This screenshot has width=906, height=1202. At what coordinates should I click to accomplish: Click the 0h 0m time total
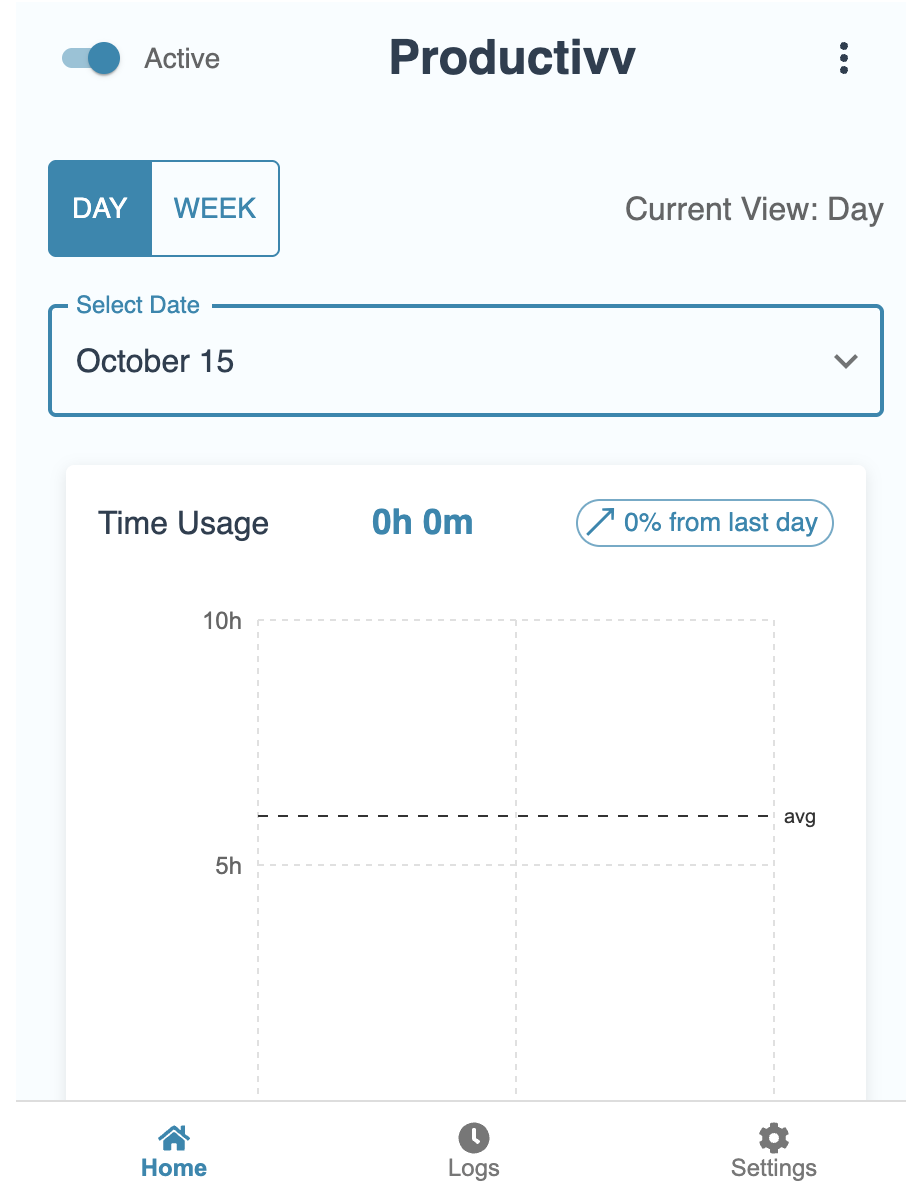point(422,522)
